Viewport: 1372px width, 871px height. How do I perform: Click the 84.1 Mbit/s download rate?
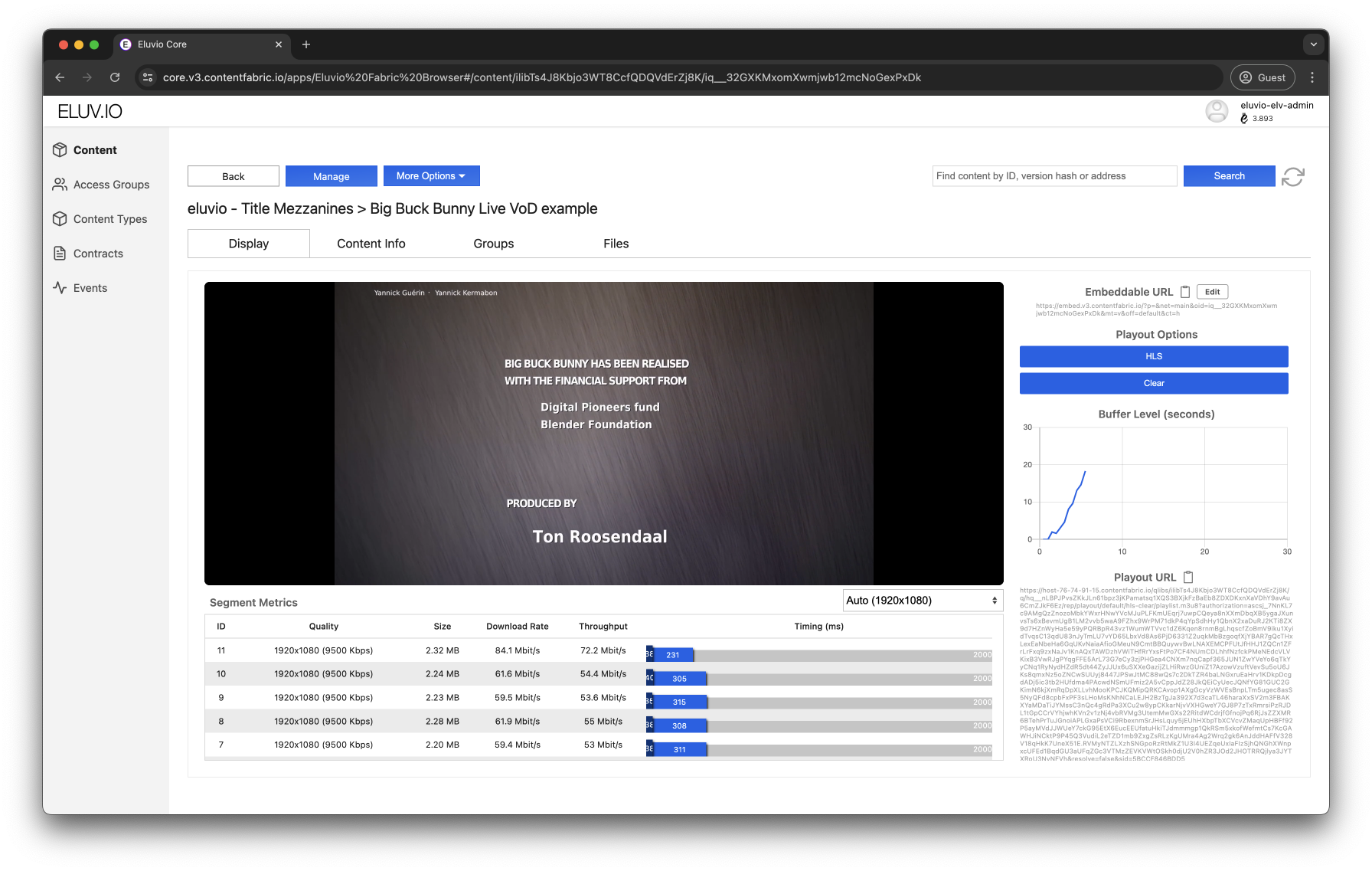(x=518, y=650)
